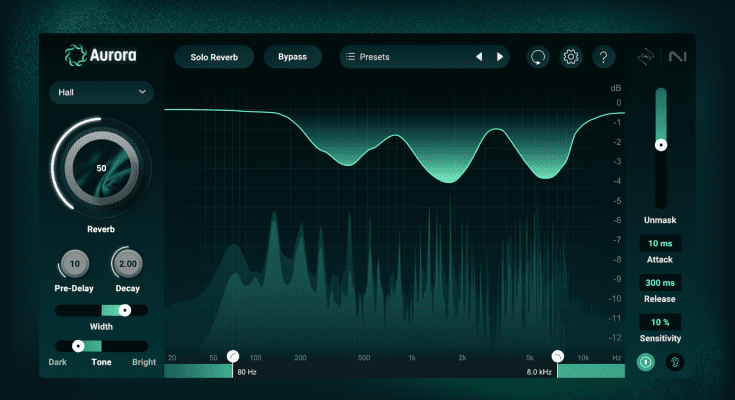Click the 300 ms Release value field
735x400 pixels.
point(660,283)
